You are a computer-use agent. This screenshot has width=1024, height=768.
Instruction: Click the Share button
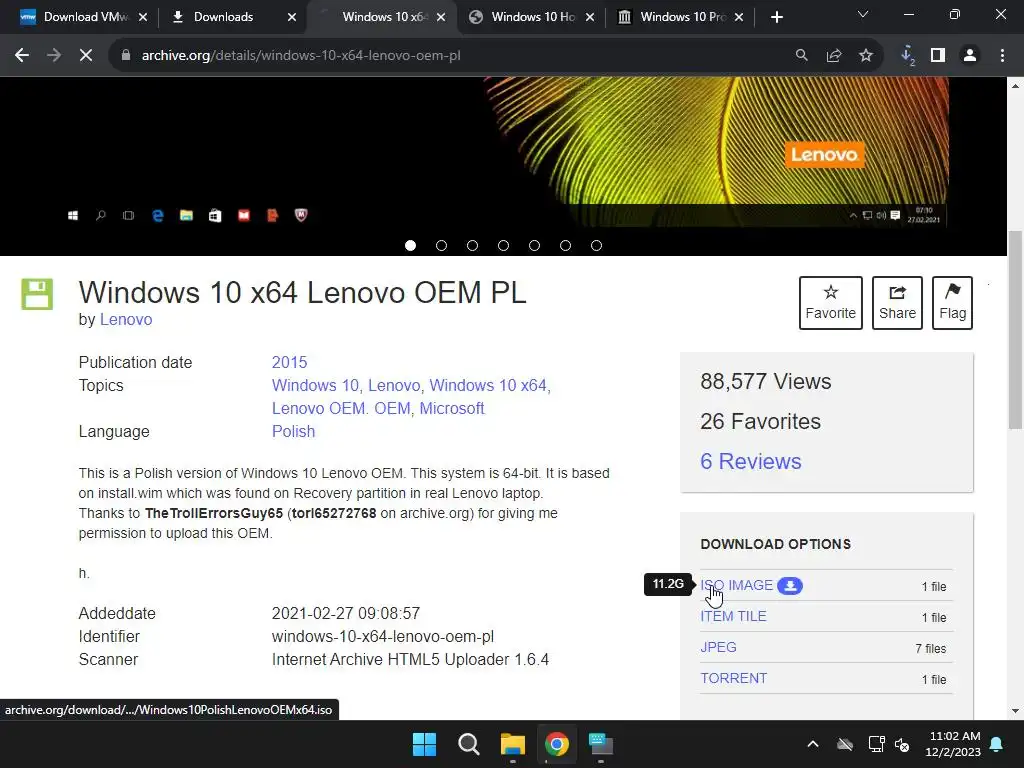pos(897,303)
